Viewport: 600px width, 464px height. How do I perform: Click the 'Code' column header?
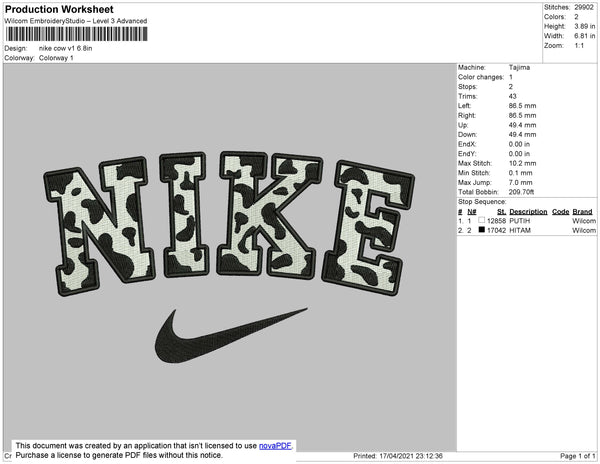point(561,212)
